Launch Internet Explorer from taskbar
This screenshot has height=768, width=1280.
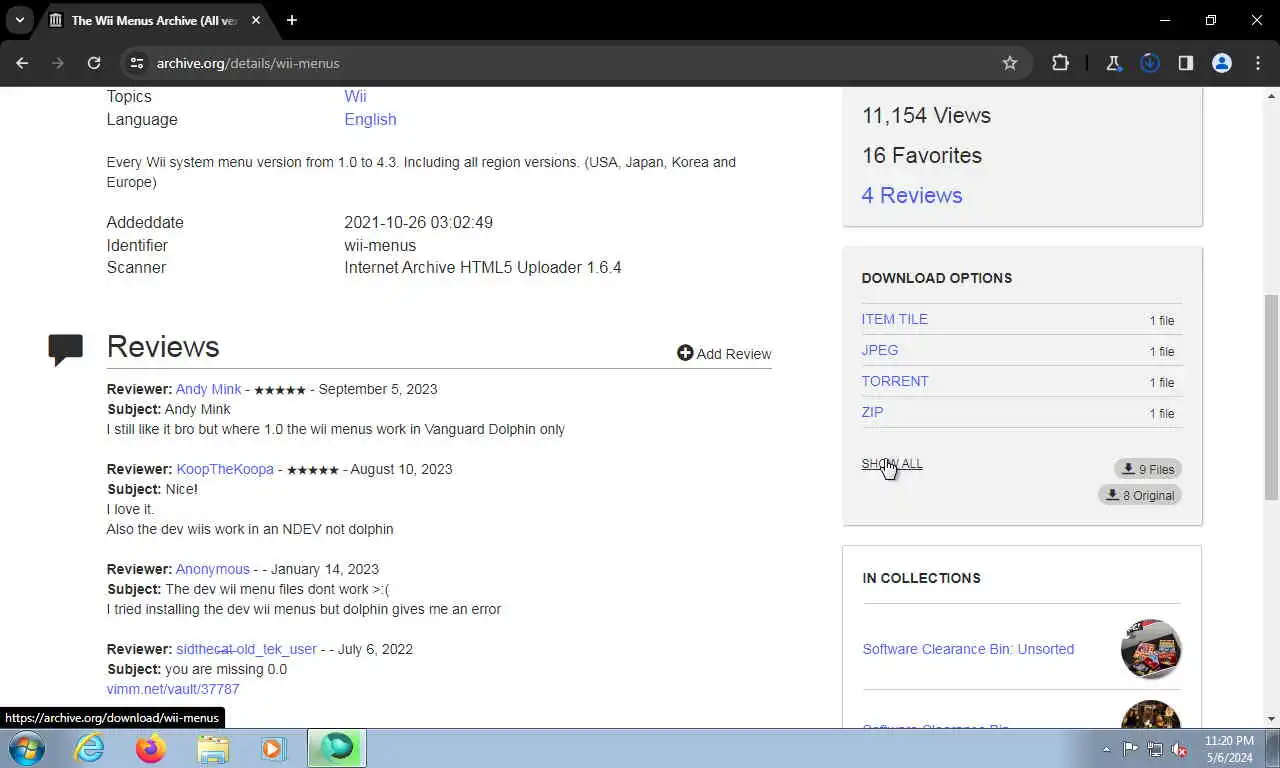click(x=89, y=748)
